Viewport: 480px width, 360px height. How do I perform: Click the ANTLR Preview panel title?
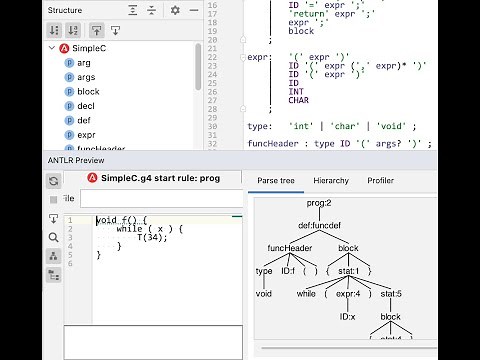(76, 160)
